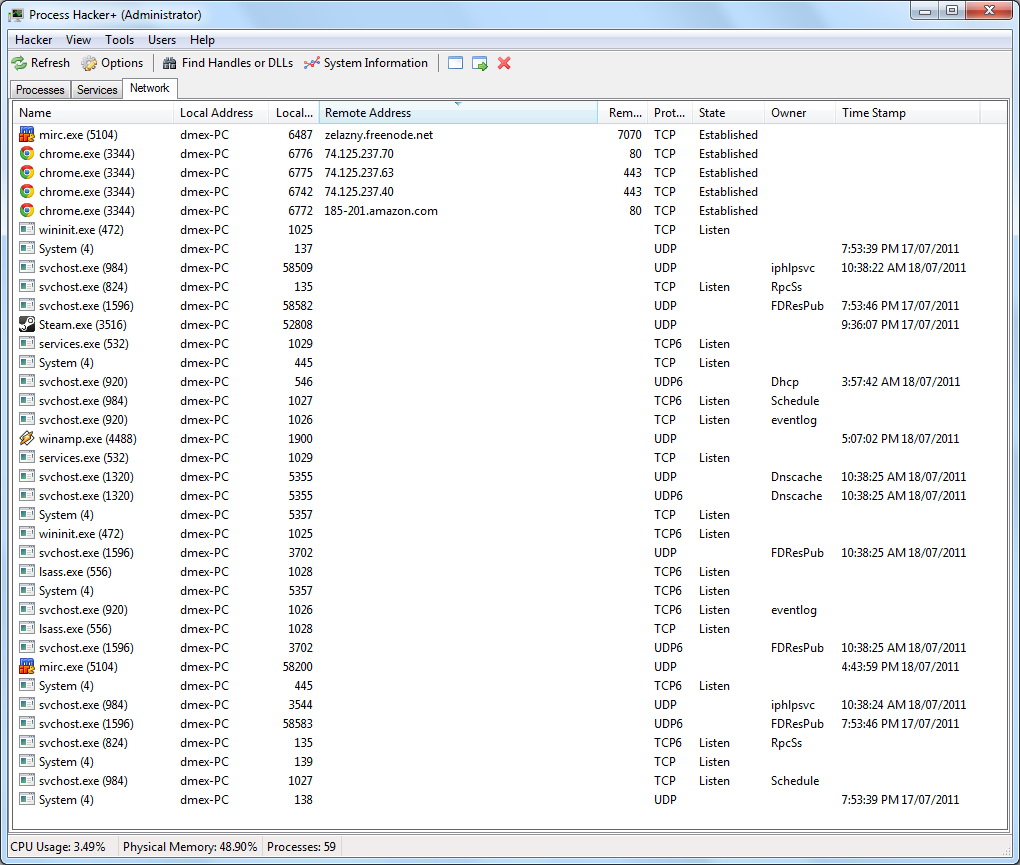1020x865 pixels.
Task: Click the svchost.exe (984) icon on port 58509 row
Action: click(27, 267)
